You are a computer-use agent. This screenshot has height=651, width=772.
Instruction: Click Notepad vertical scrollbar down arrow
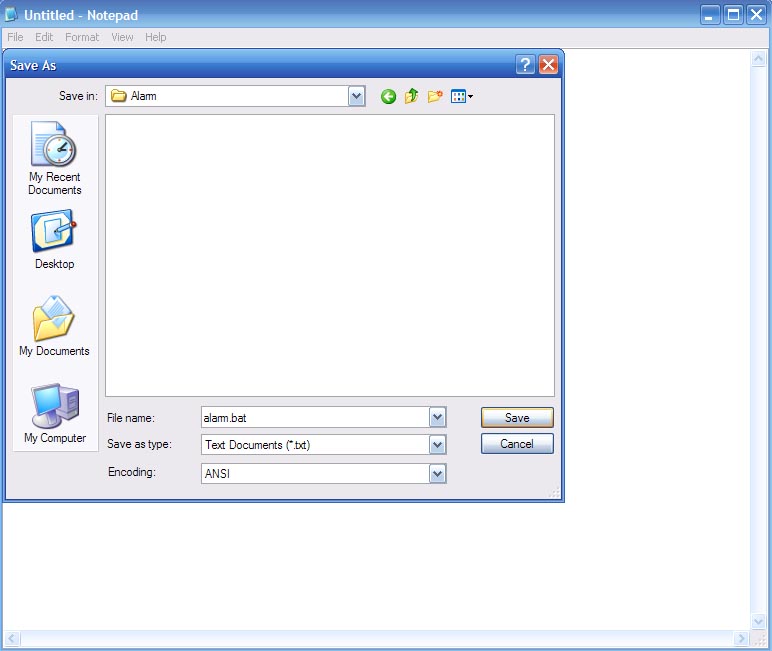point(758,621)
